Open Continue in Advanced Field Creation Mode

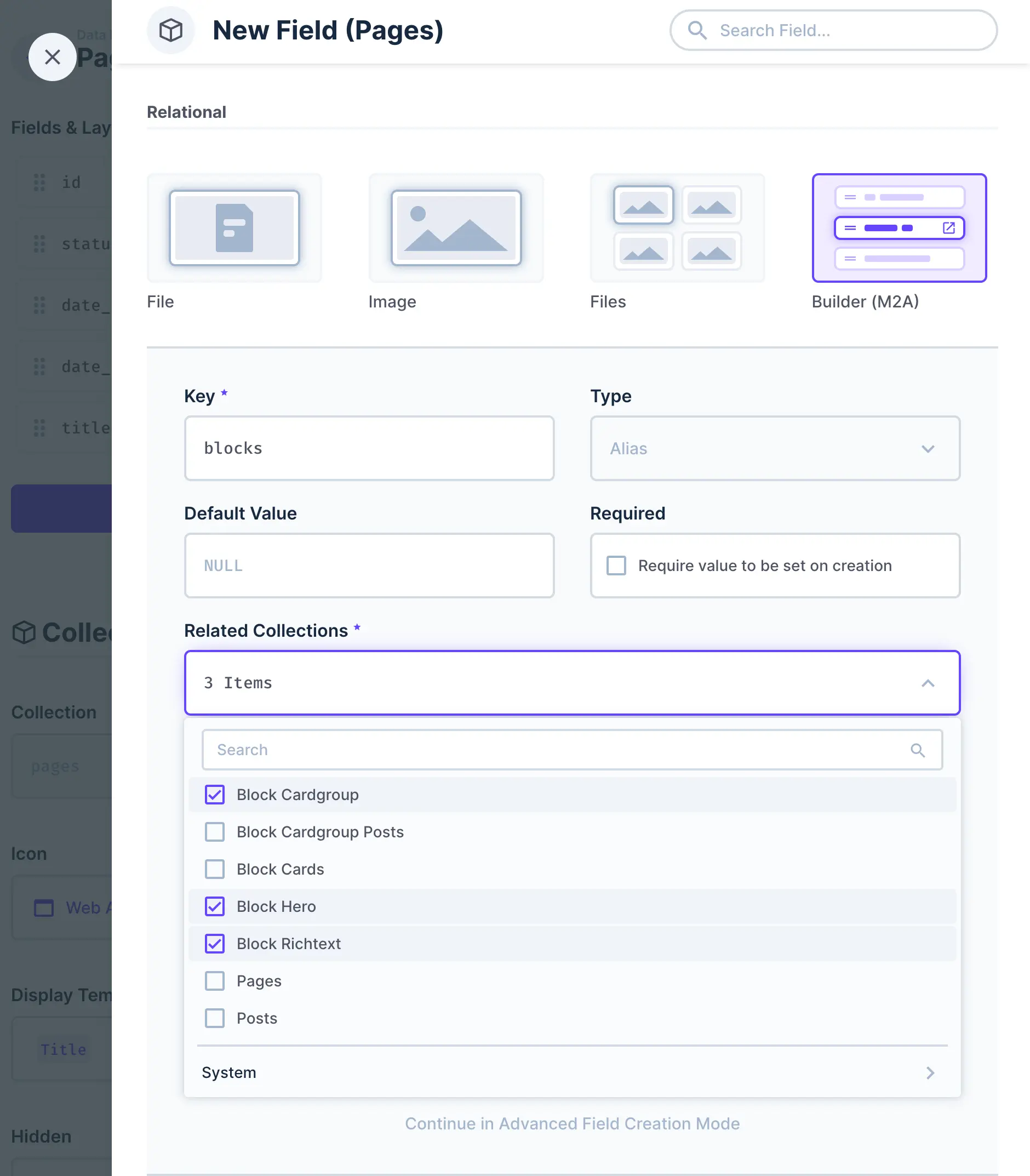(573, 1124)
